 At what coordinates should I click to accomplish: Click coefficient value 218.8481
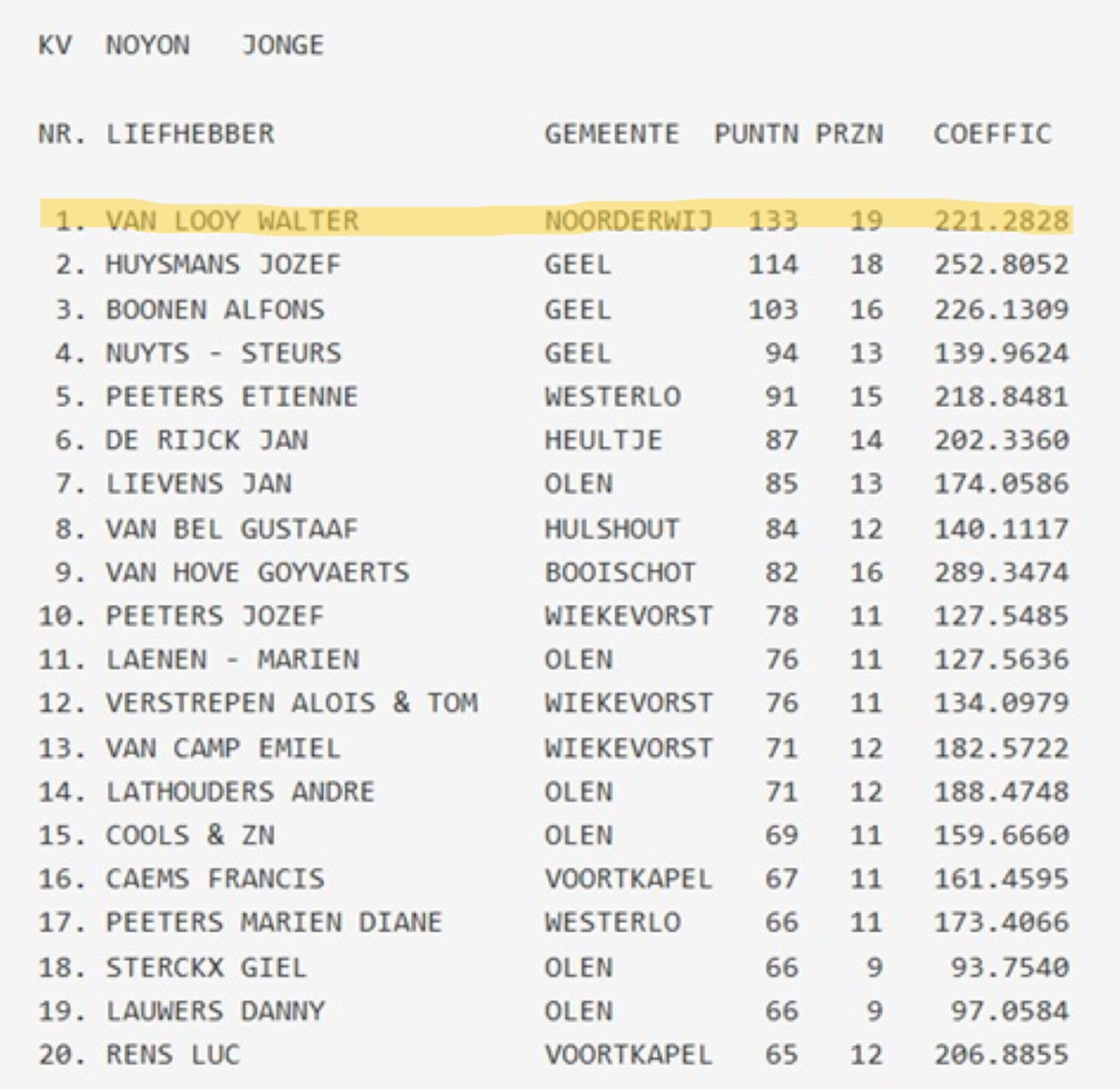click(1001, 397)
